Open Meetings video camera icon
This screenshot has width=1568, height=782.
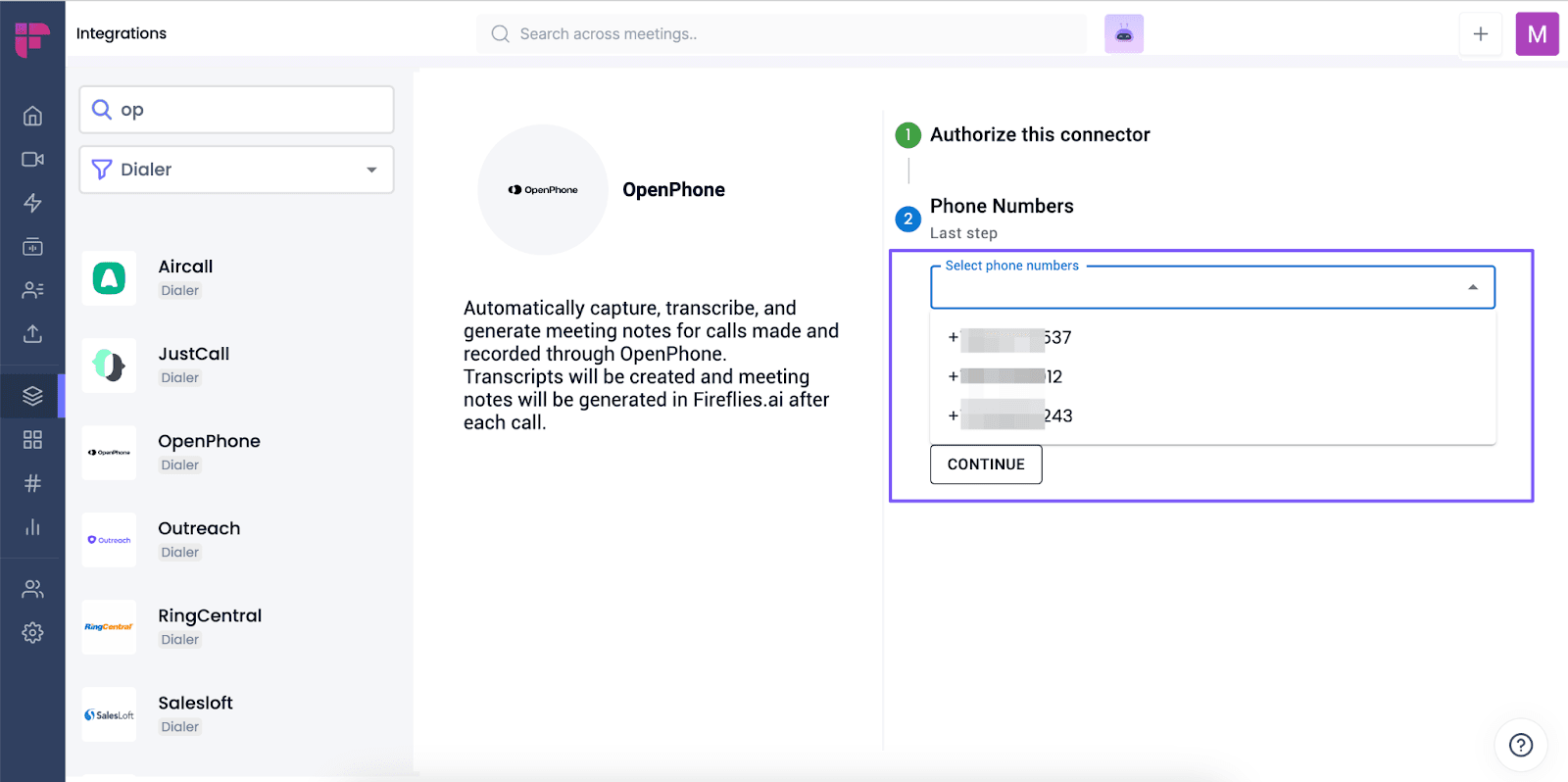[x=32, y=159]
